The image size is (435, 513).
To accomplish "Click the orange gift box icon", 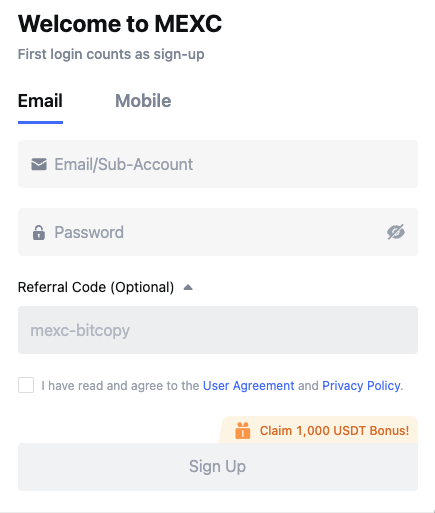I will click(x=243, y=430).
